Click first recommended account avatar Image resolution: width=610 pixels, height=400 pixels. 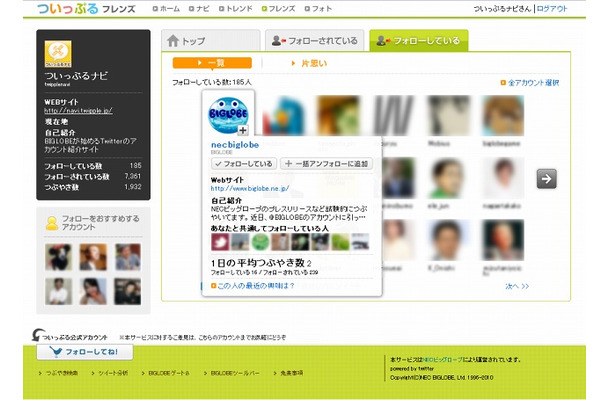coord(58,257)
